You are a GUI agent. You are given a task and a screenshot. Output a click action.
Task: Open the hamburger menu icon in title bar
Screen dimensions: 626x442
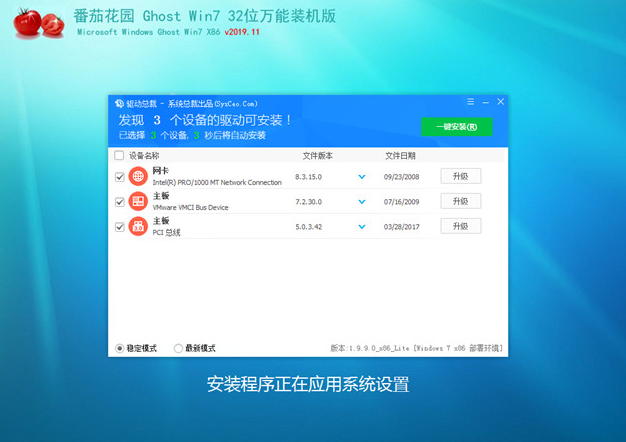471,102
